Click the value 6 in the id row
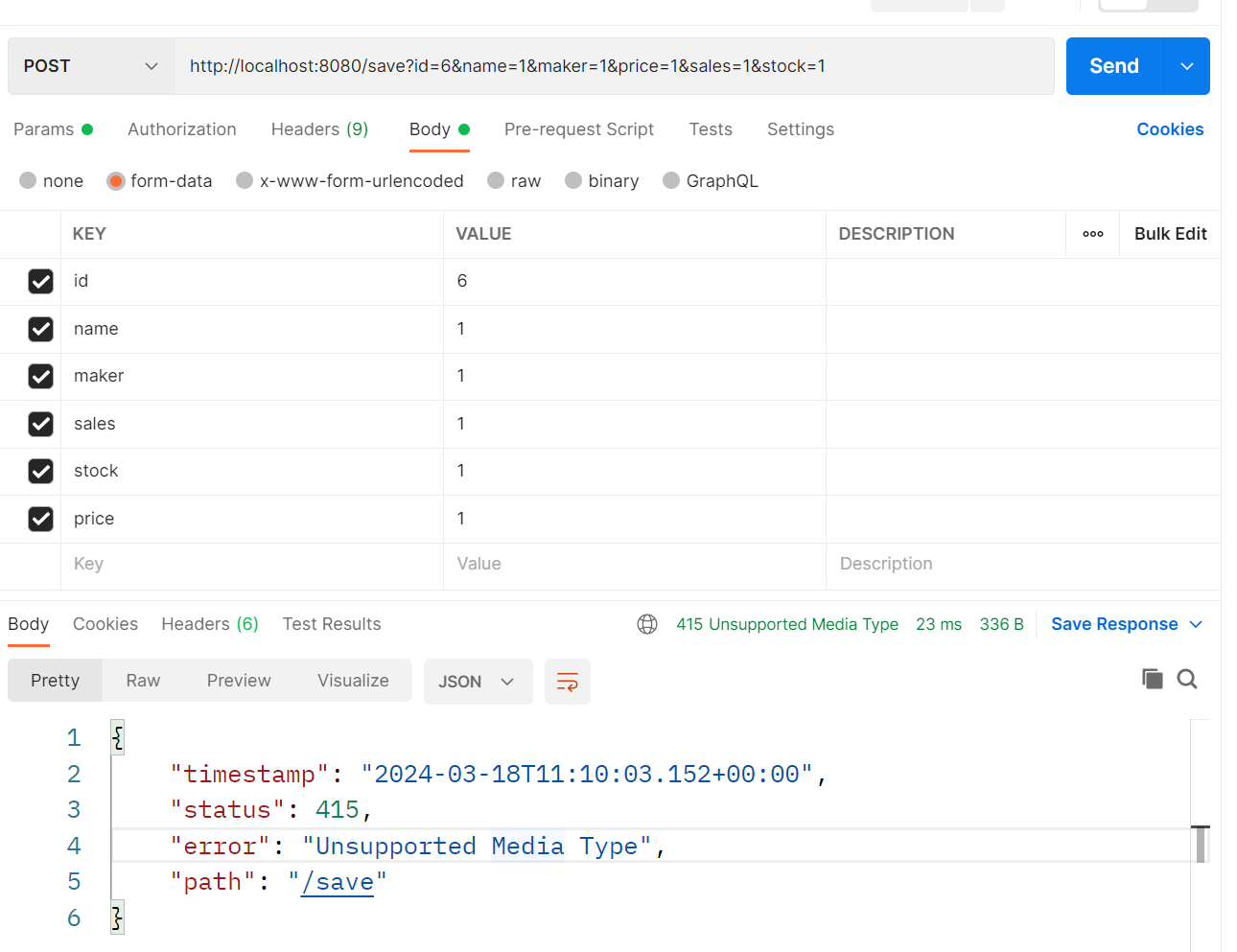This screenshot has height=952, width=1237. pyautogui.click(x=462, y=281)
